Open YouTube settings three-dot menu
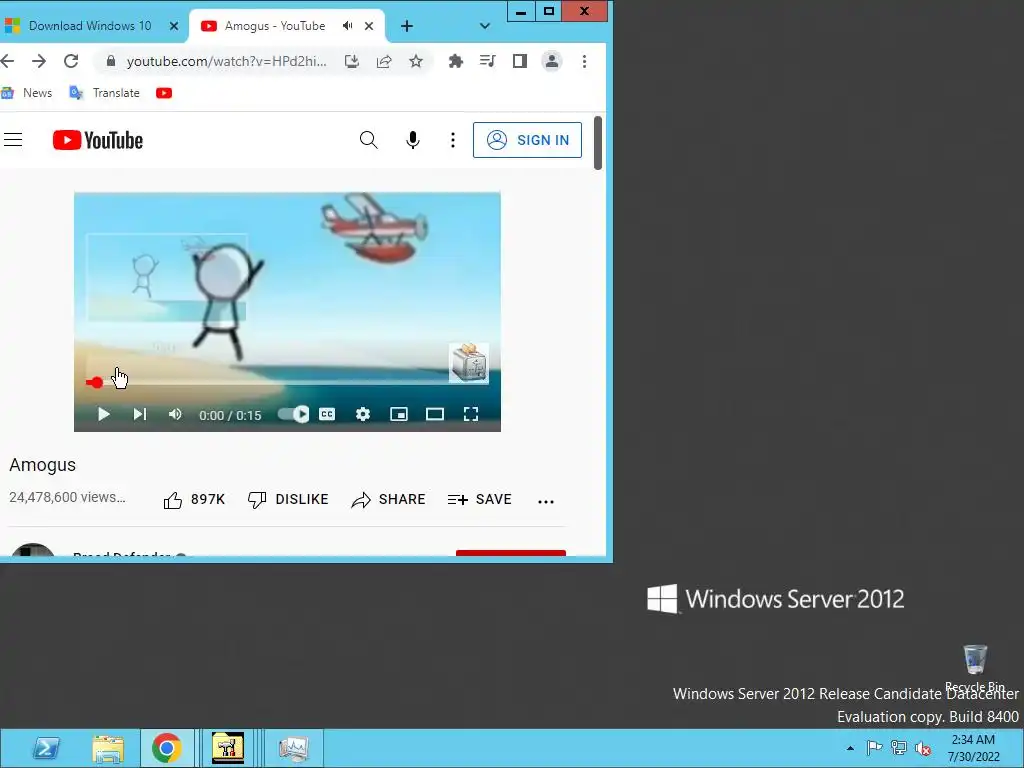 click(x=453, y=140)
